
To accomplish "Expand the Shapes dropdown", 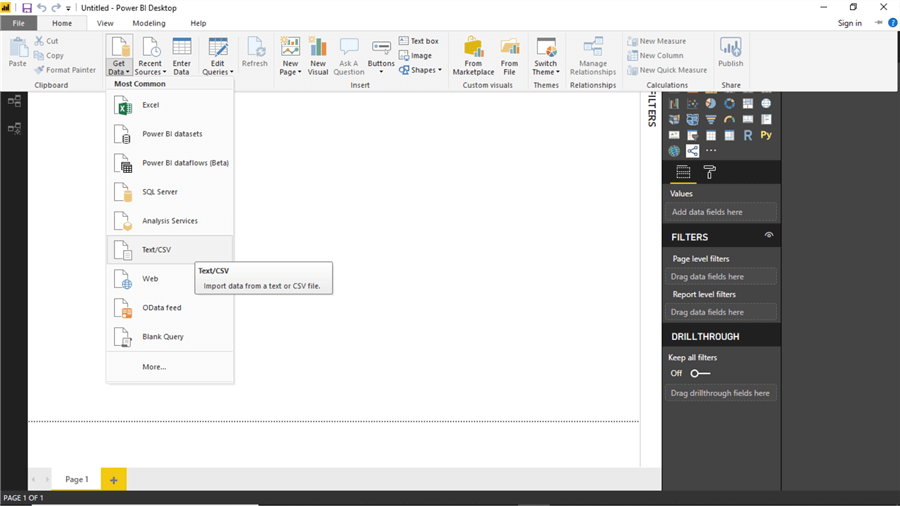I will (440, 70).
